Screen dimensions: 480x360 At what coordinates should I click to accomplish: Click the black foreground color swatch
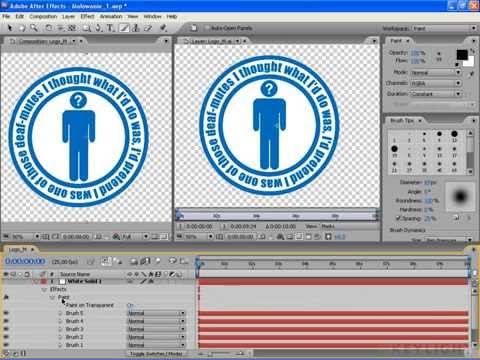click(462, 55)
